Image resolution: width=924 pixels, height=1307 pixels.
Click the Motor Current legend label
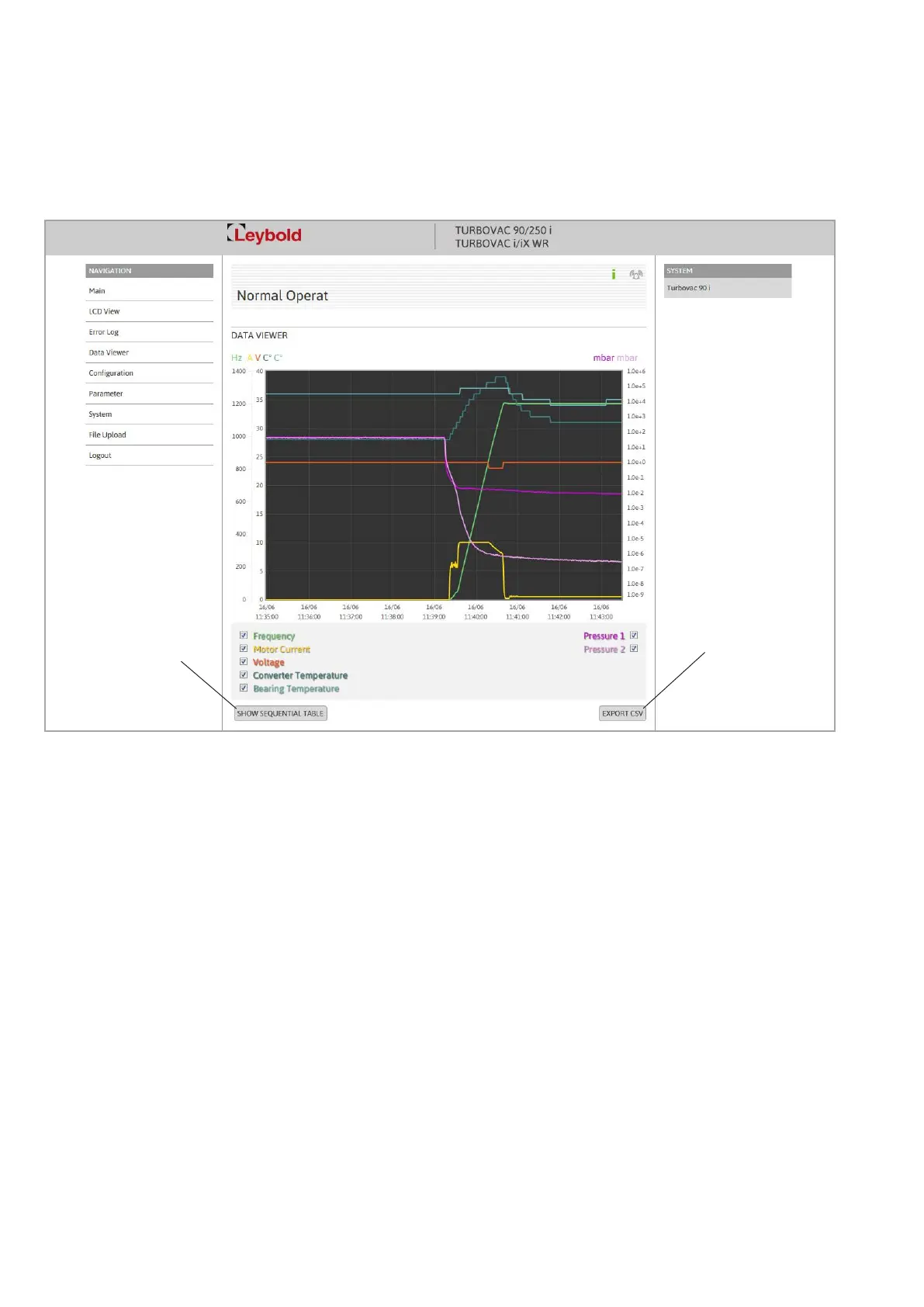(282, 650)
